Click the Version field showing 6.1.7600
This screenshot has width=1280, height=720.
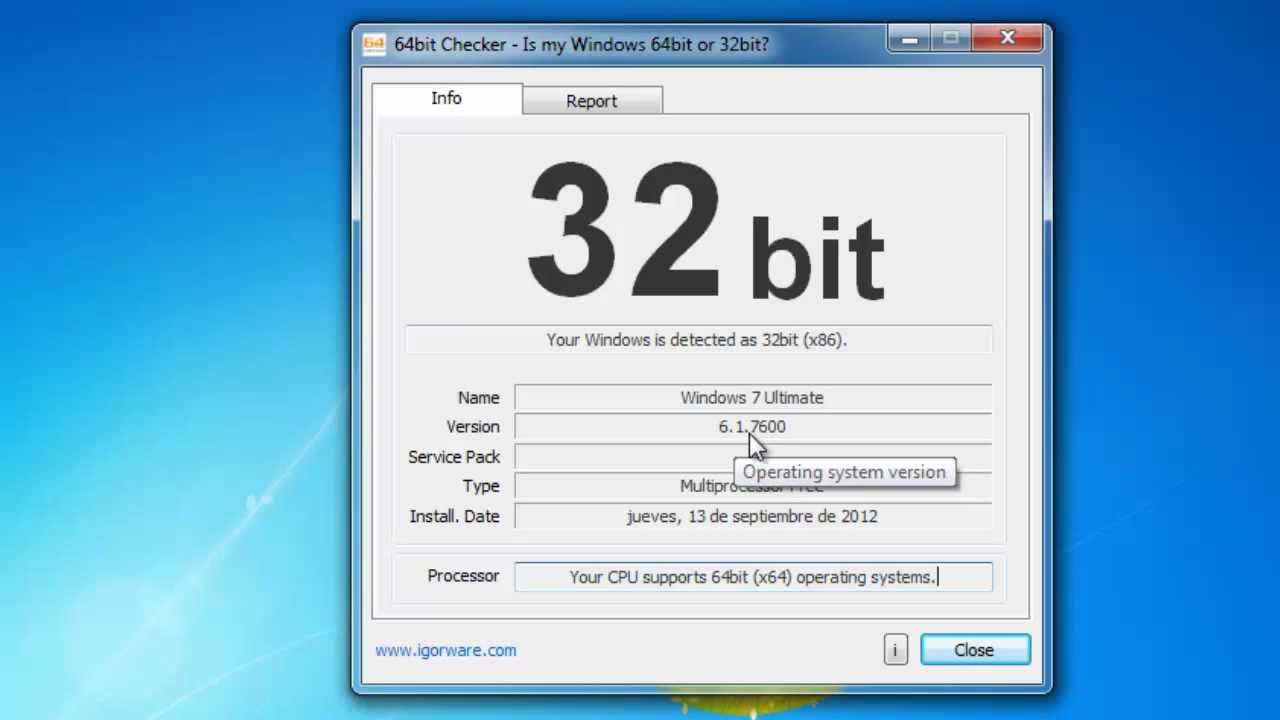tap(753, 427)
